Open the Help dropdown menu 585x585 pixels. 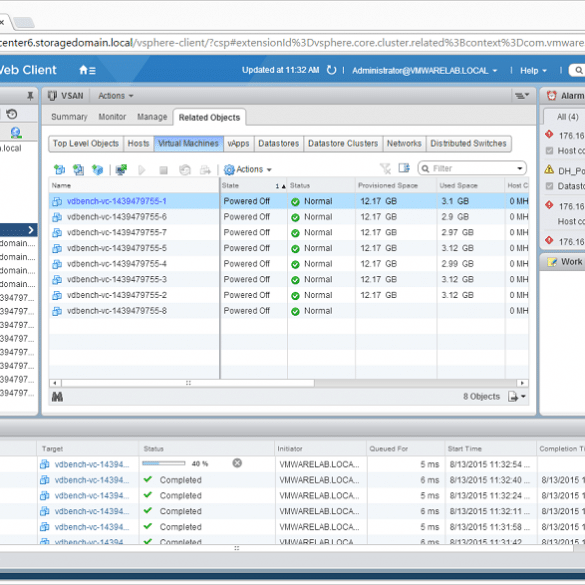(533, 71)
